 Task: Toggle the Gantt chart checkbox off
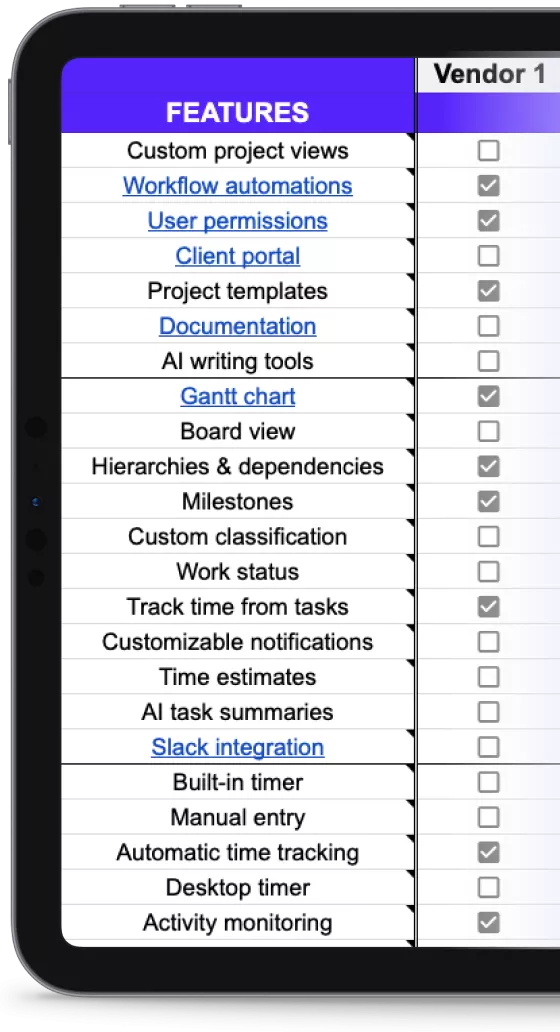[x=488, y=396]
